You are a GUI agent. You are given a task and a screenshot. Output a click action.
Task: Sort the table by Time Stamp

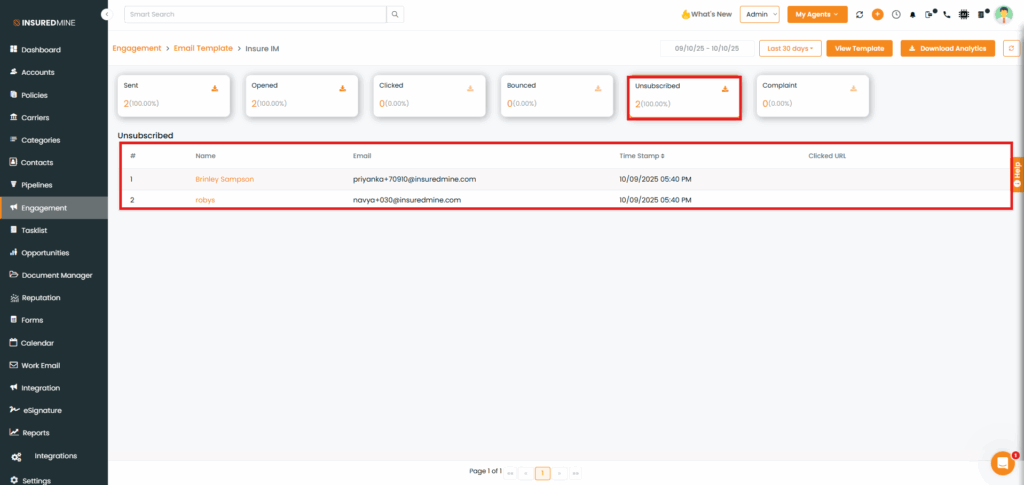[x=642, y=156]
